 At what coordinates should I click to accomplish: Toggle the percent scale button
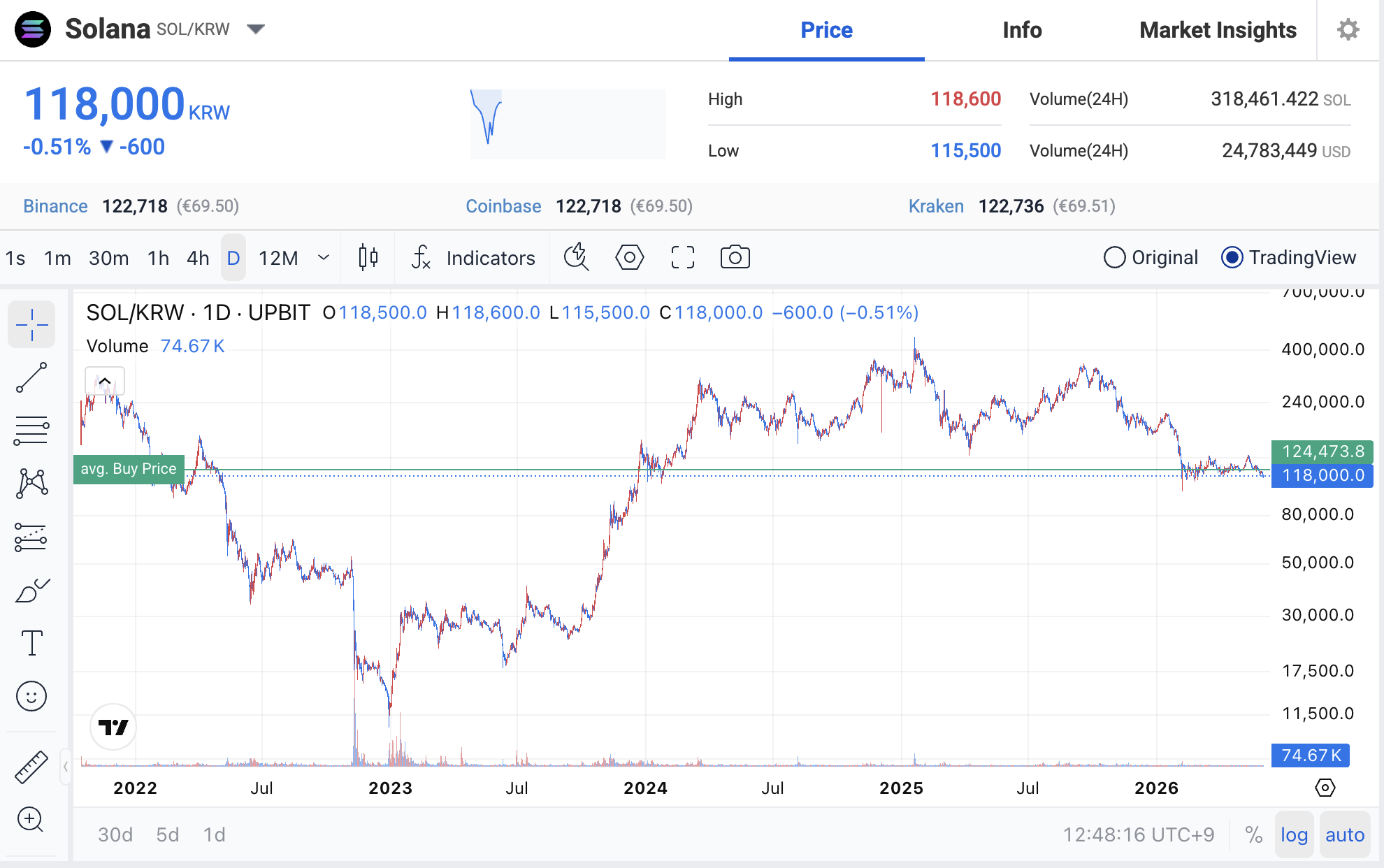(x=1253, y=834)
